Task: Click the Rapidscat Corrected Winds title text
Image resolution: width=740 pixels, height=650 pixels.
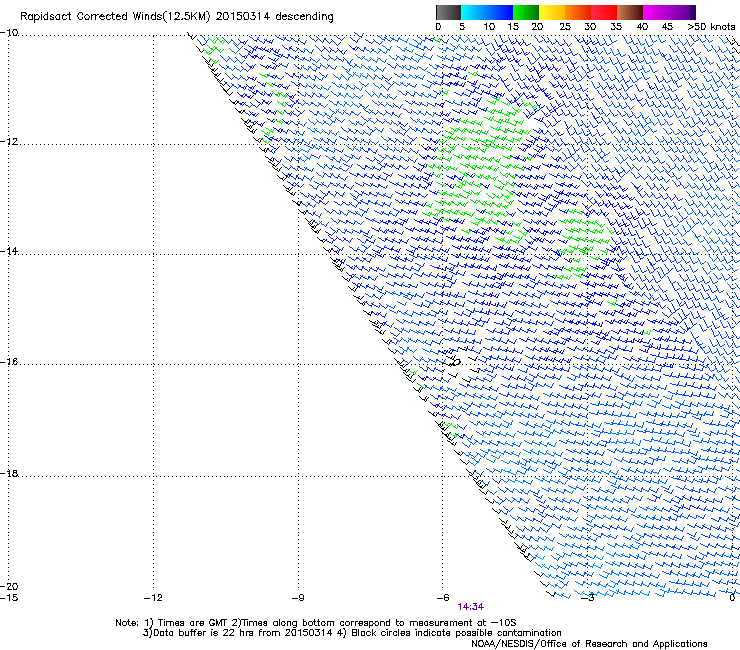Action: point(177,17)
